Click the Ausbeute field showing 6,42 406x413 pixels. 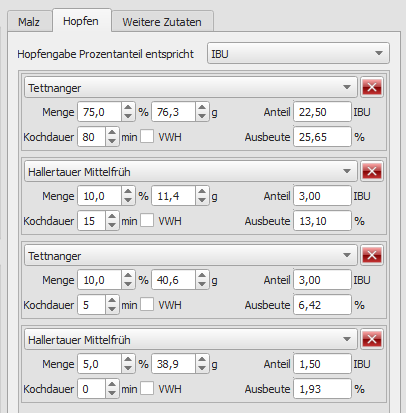tap(322, 305)
